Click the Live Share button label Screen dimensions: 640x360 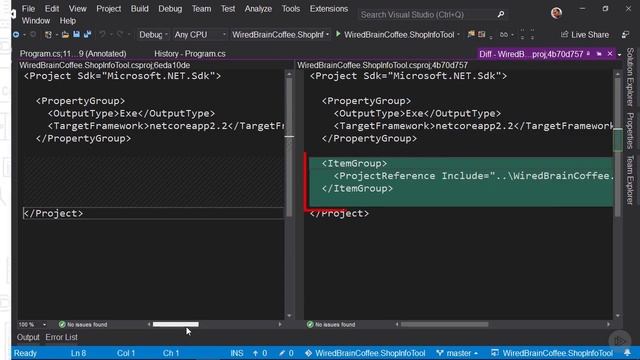point(590,35)
